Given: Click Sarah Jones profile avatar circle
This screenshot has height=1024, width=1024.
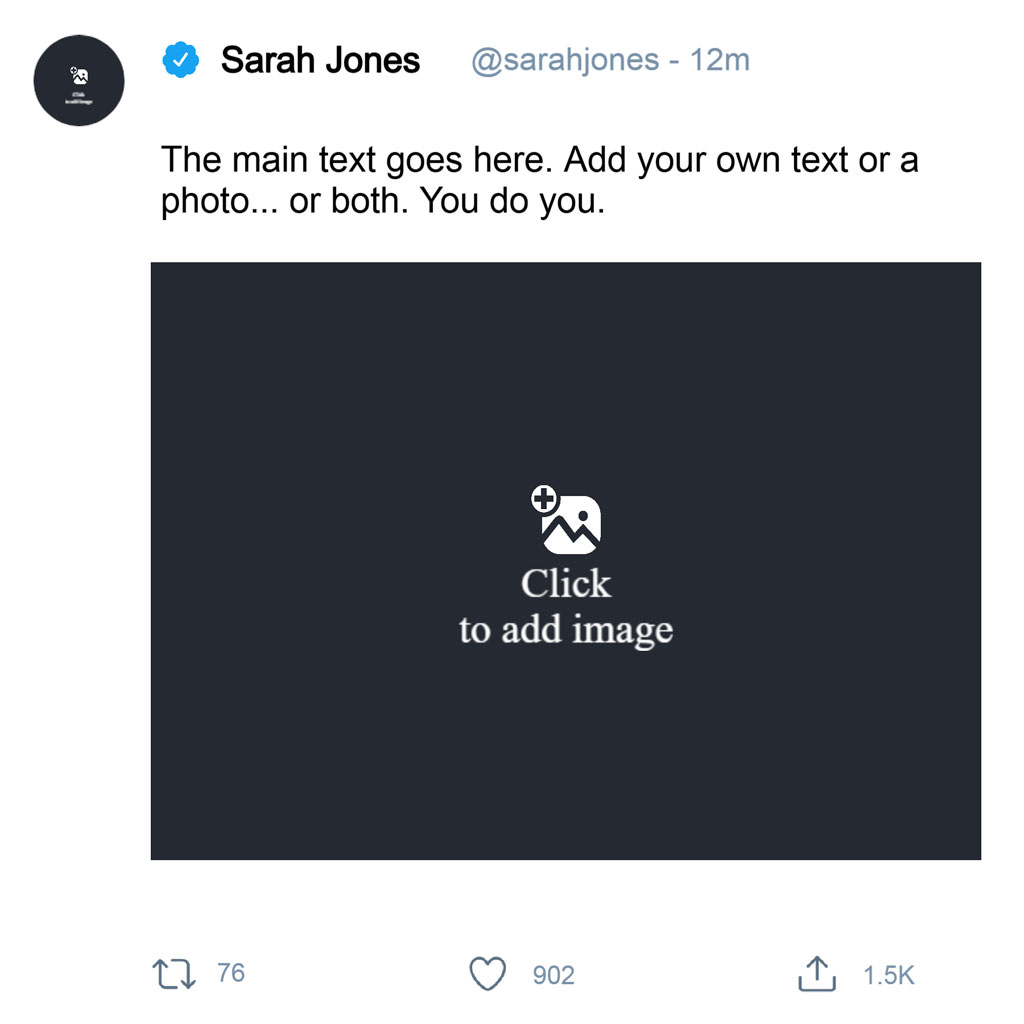Looking at the screenshot, I should pyautogui.click(x=79, y=82).
